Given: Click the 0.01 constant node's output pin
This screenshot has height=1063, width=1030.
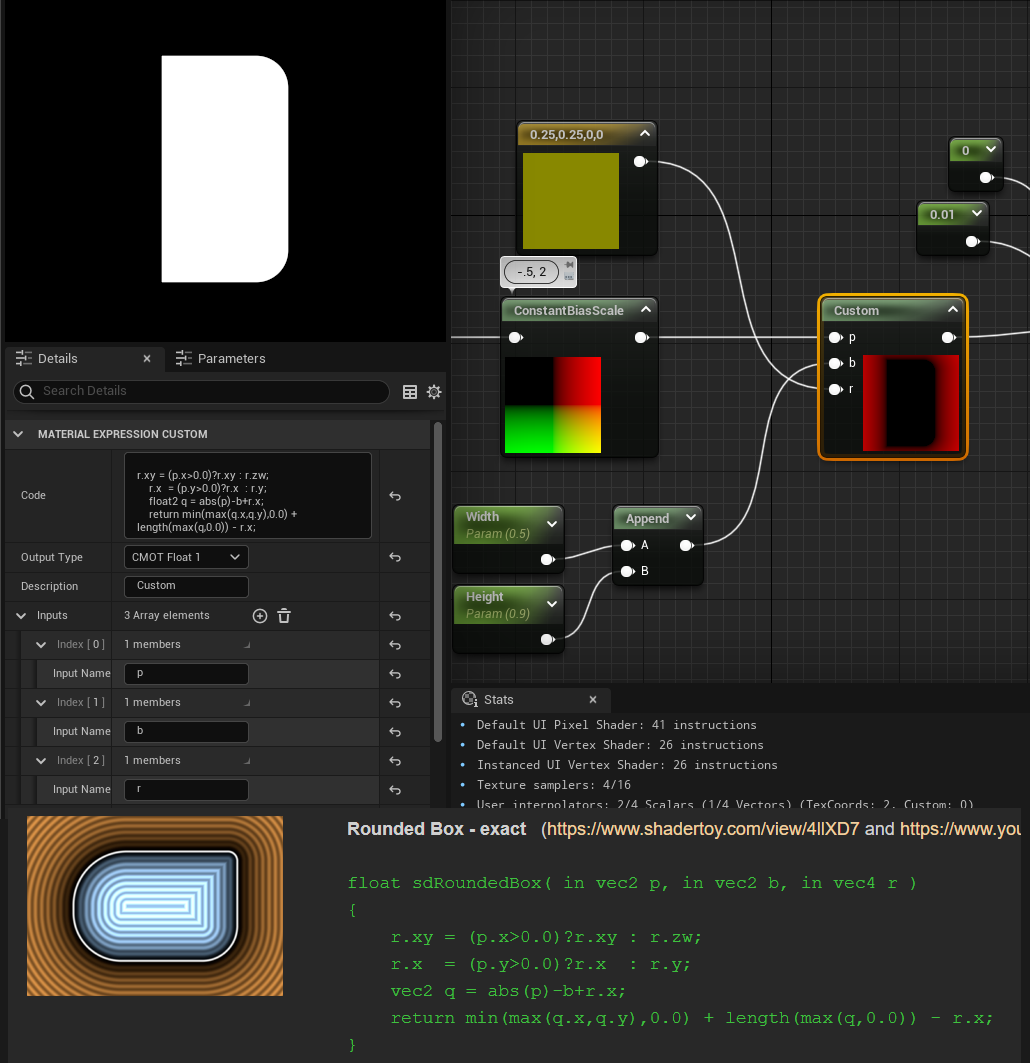Looking at the screenshot, I should tap(972, 241).
